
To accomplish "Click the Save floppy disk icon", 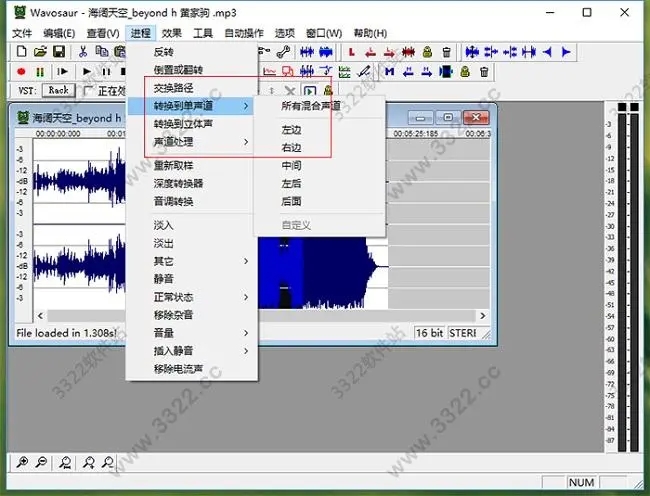I will point(59,51).
